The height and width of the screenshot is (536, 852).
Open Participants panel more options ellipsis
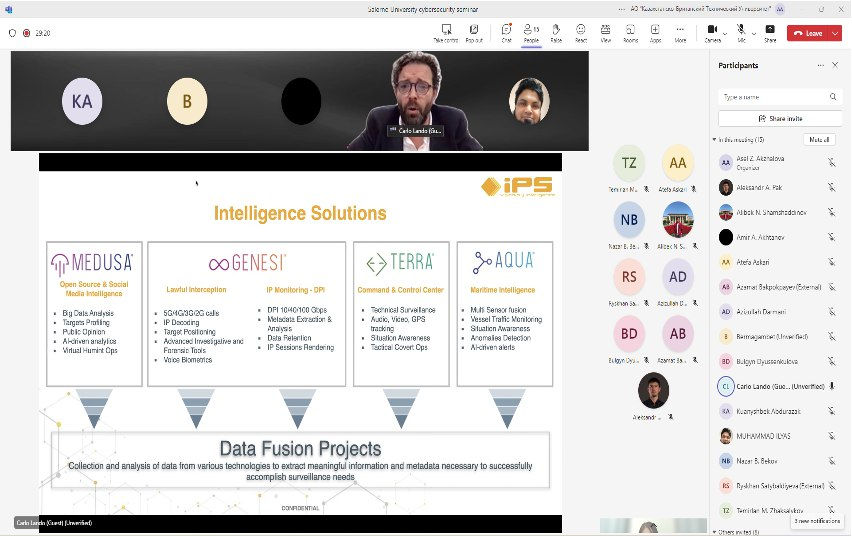820,65
